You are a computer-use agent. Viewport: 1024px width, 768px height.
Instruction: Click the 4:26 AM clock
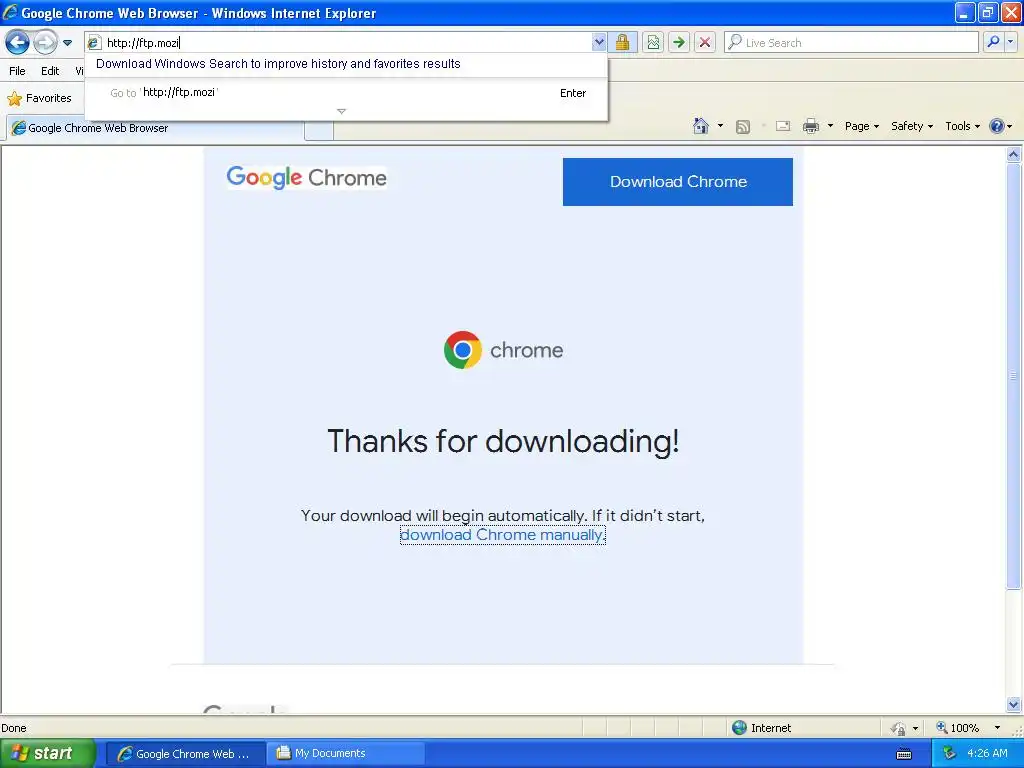click(x=987, y=754)
